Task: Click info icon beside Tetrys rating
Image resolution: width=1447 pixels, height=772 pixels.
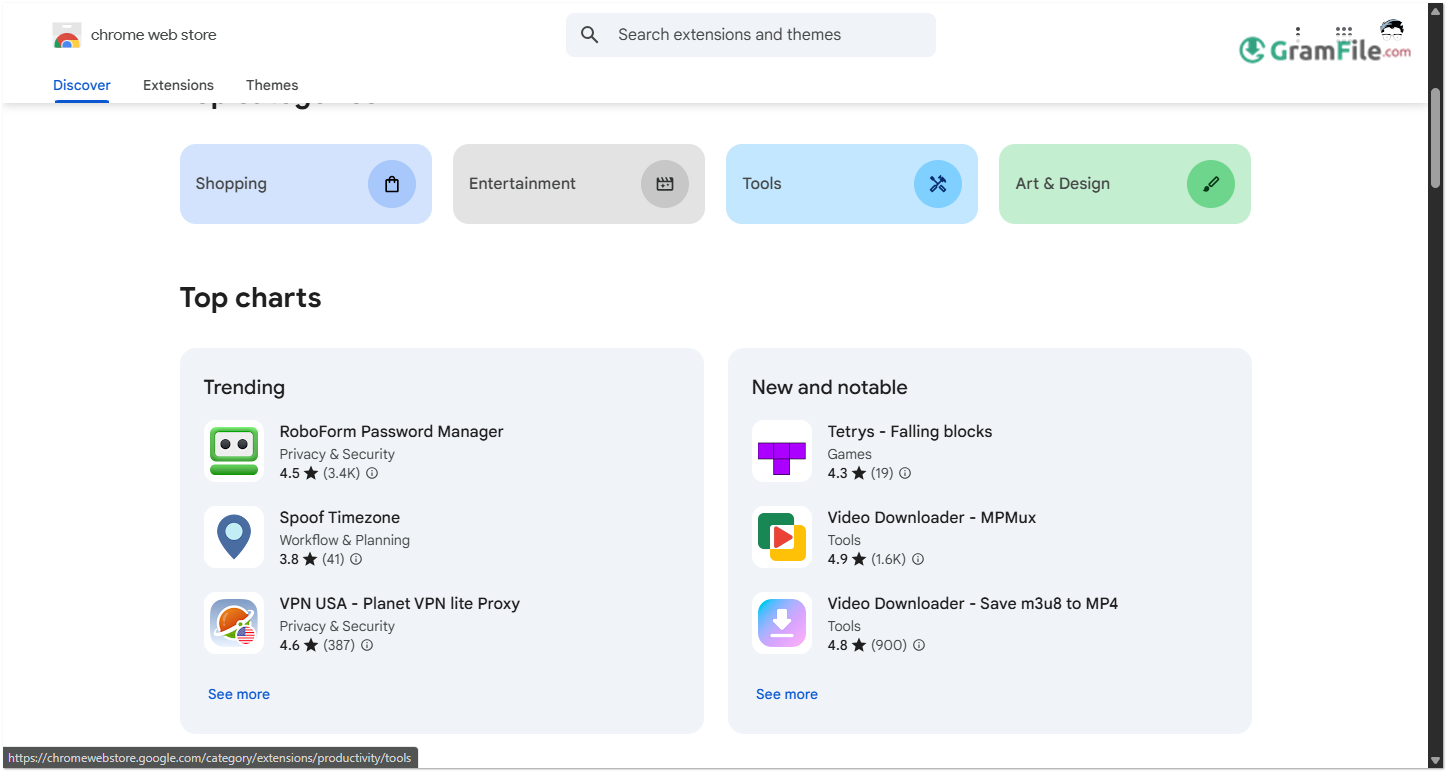Action: tap(905, 474)
